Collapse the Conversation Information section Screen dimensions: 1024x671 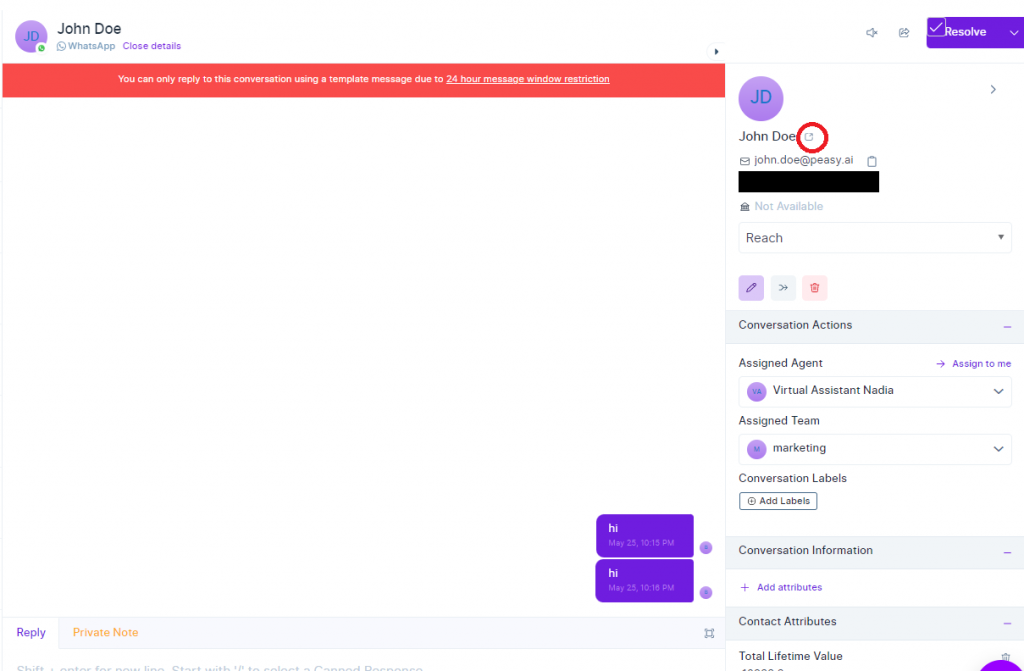click(1007, 552)
